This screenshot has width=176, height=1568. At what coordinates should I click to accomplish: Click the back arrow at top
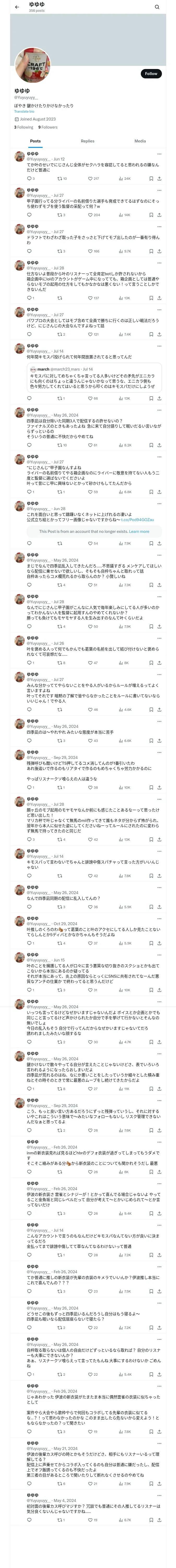tap(17, 7)
